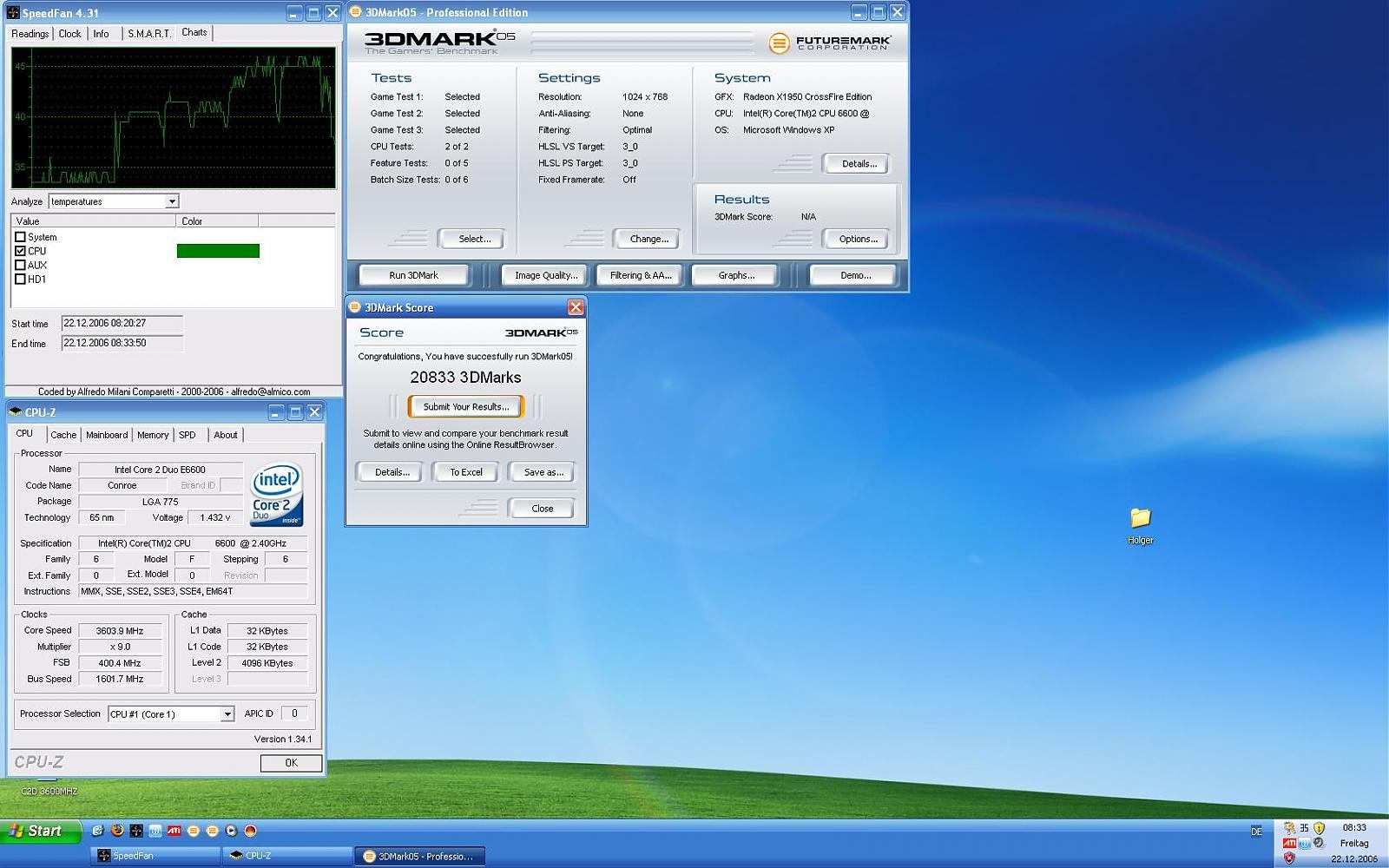
Task: Click Submit Your Results button
Action: (x=466, y=406)
